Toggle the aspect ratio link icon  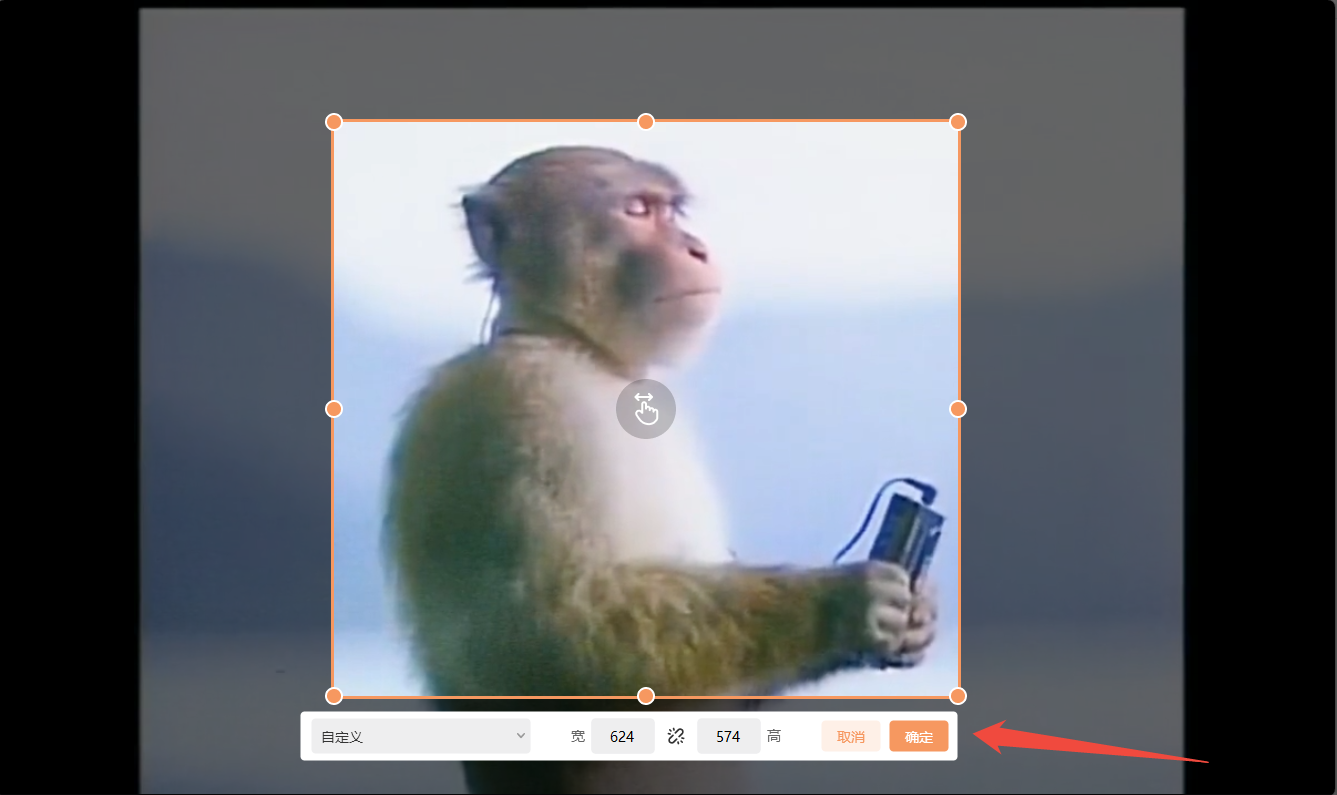[676, 736]
